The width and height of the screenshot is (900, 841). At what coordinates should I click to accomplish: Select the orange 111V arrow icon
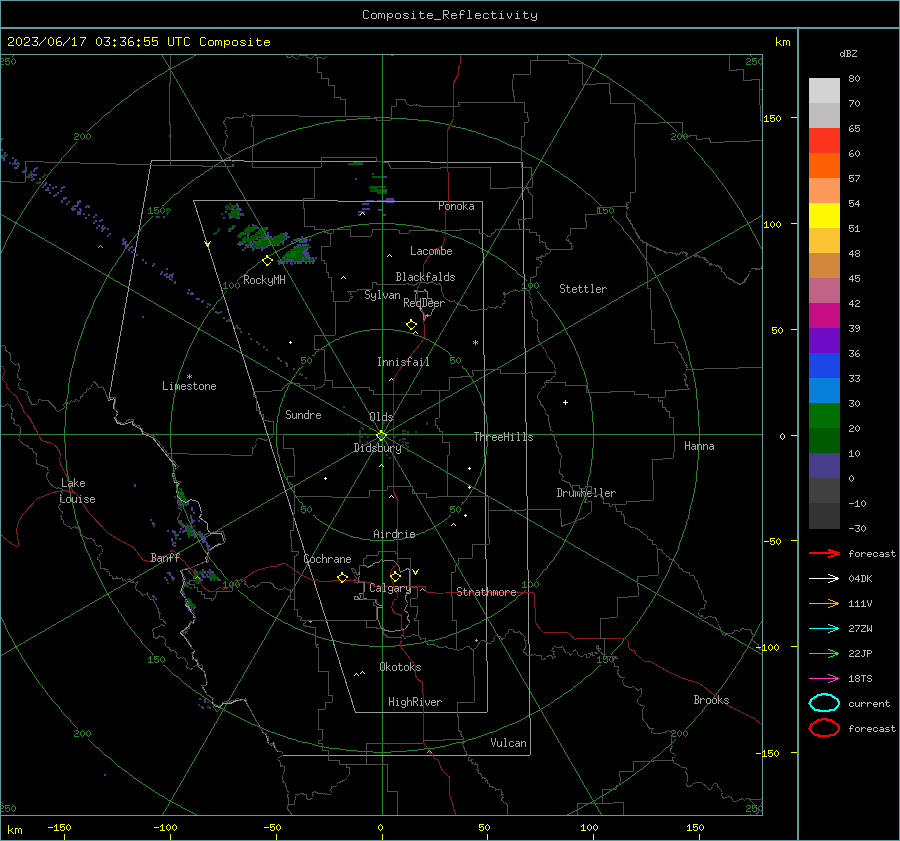tap(824, 603)
